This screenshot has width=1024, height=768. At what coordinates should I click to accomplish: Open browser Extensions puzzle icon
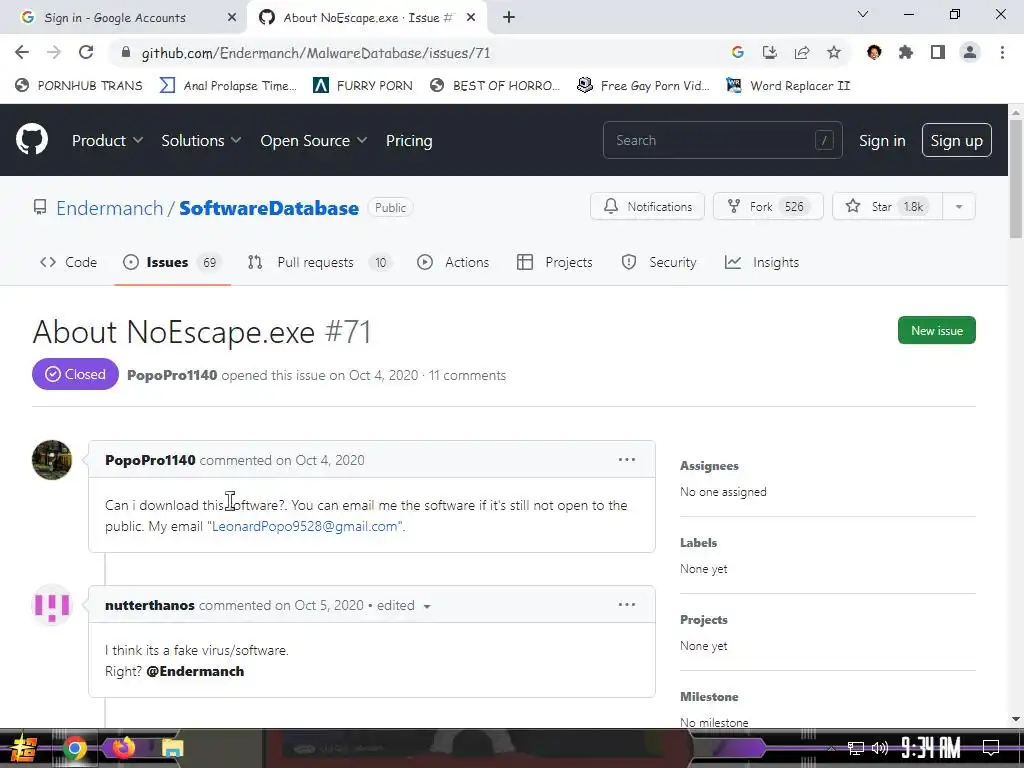(x=906, y=52)
